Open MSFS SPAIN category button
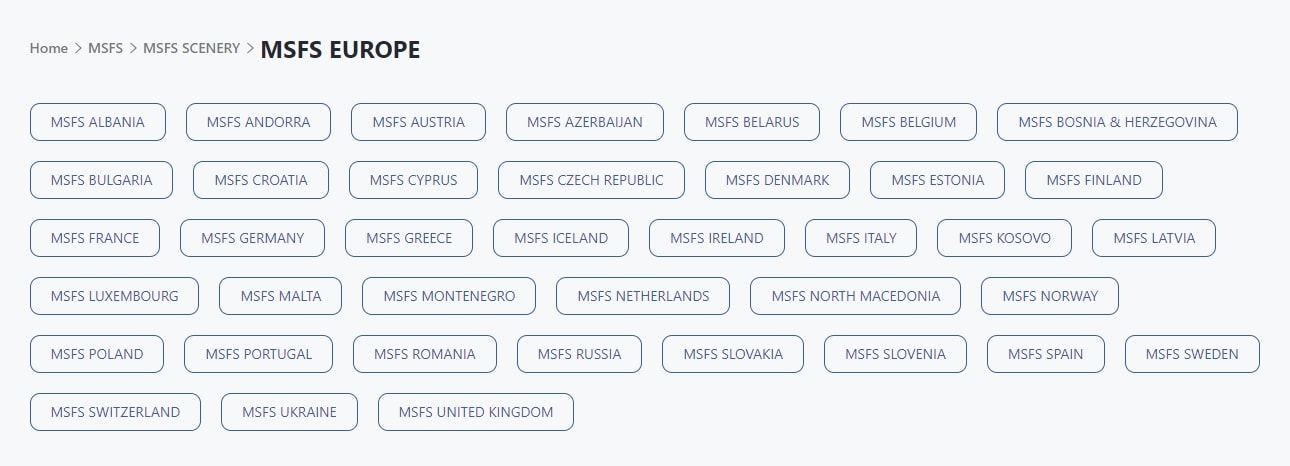Image resolution: width=1290 pixels, height=466 pixels. point(1045,354)
